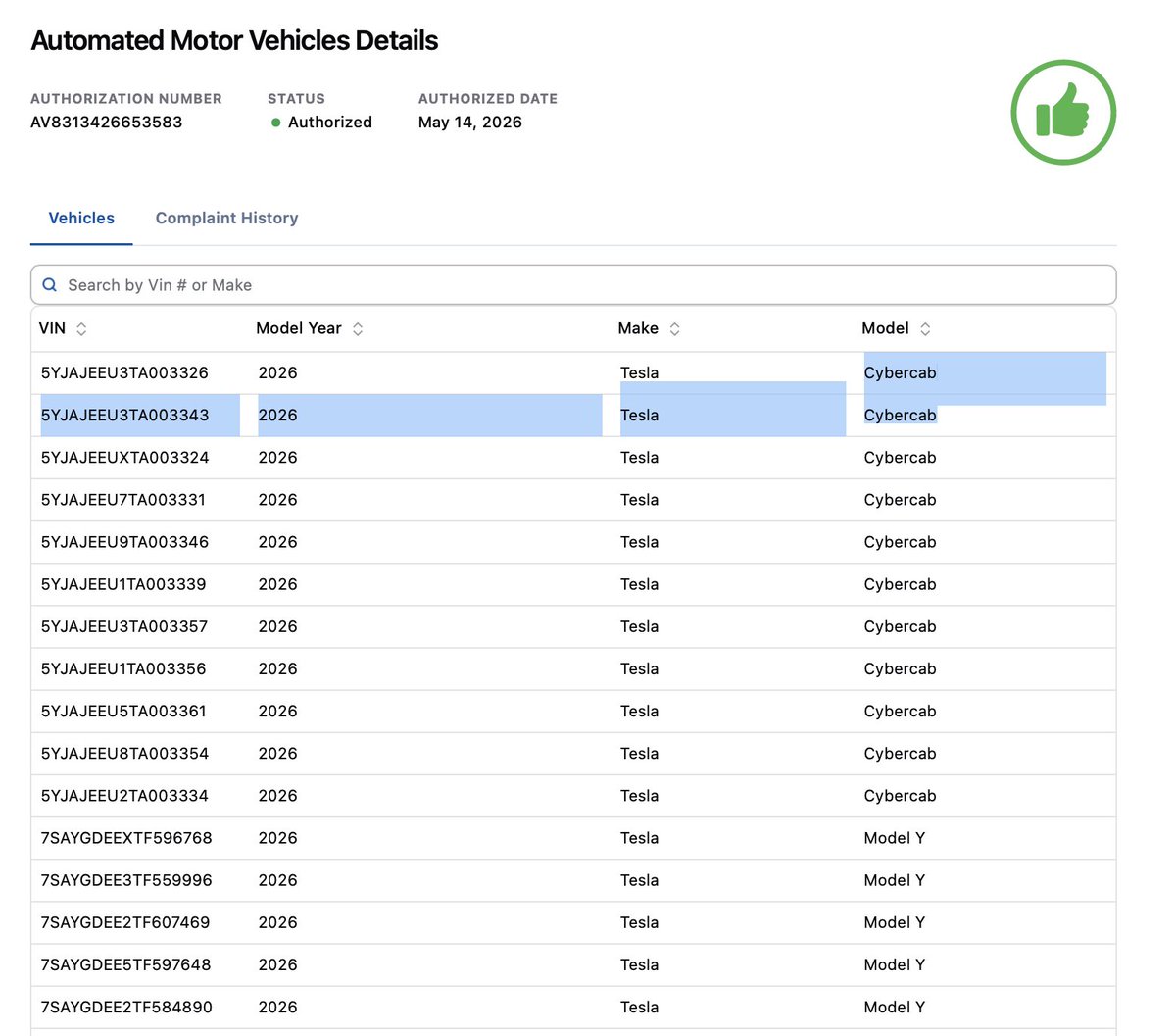1176x1036 pixels.
Task: Click Tesla in row 5YJAJEEU7TA003331
Action: coord(639,500)
